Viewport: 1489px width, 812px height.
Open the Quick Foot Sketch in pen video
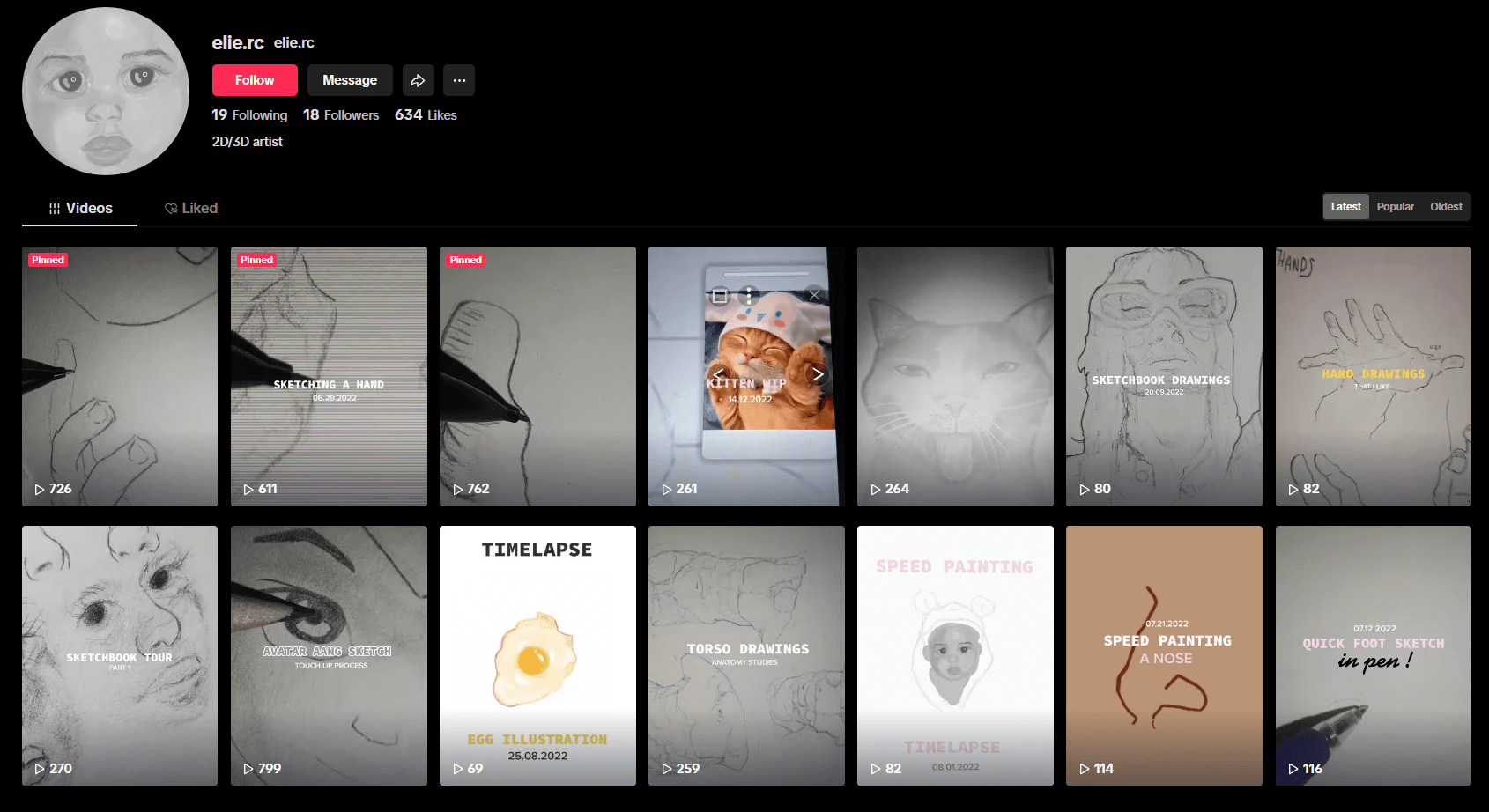1374,655
